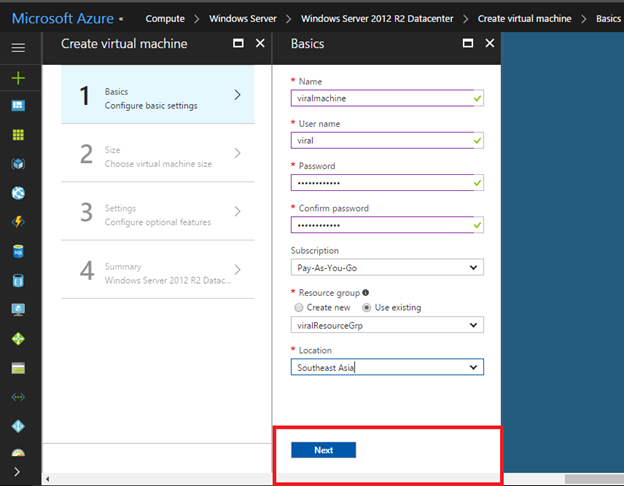
Task: Select the Use existing resource group radio
Action: pos(367,307)
